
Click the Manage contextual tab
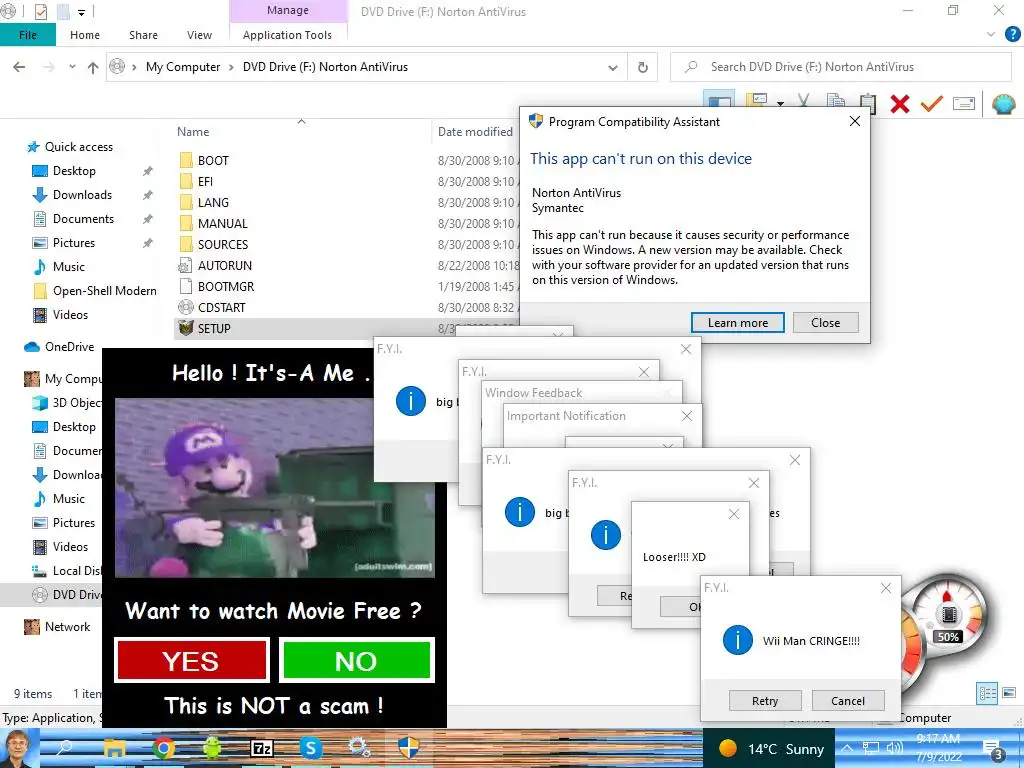point(288,10)
